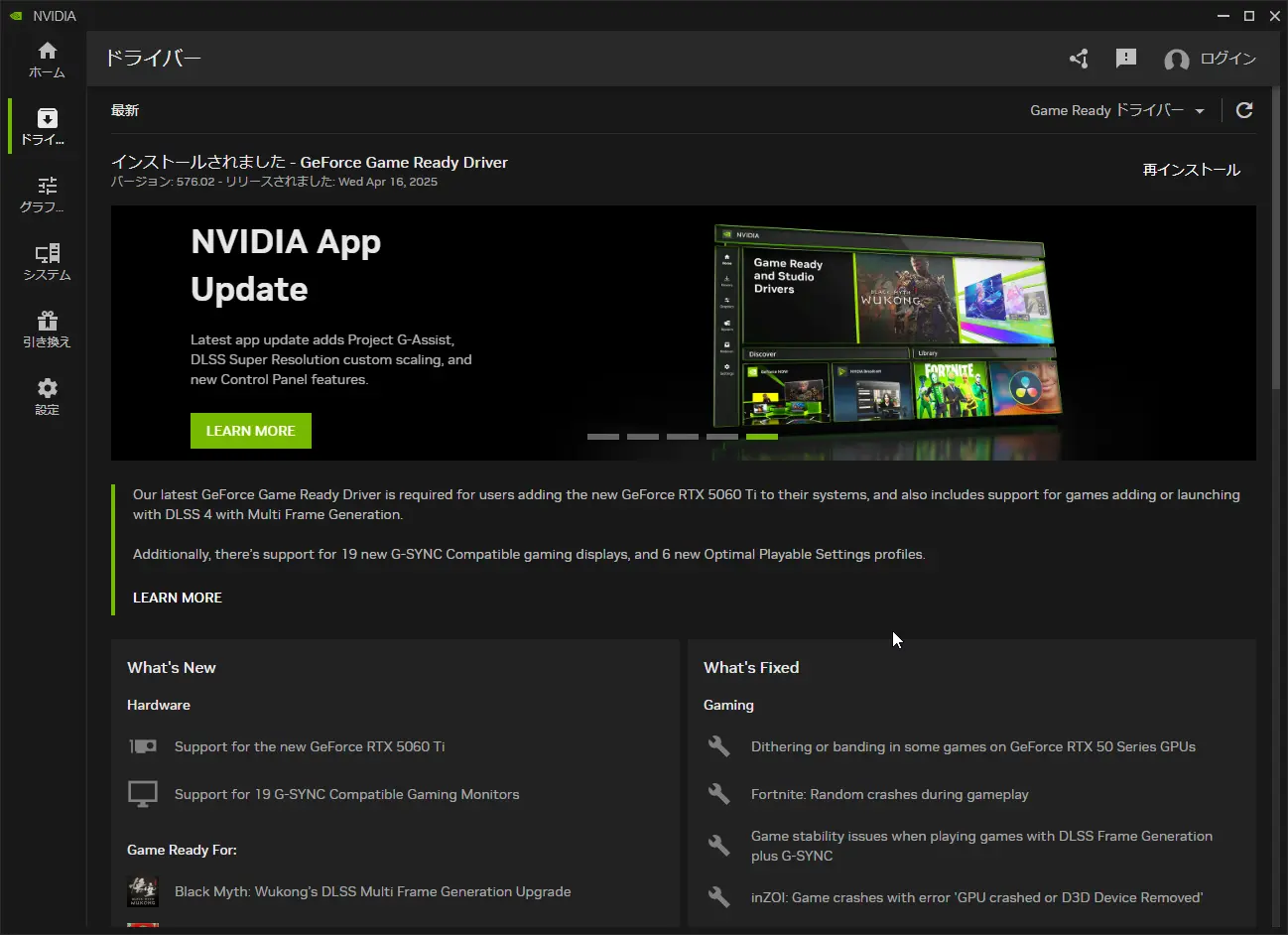Screen dimensions: 1288x935
Task: Select second banner carousel indicator
Action: tap(643, 437)
